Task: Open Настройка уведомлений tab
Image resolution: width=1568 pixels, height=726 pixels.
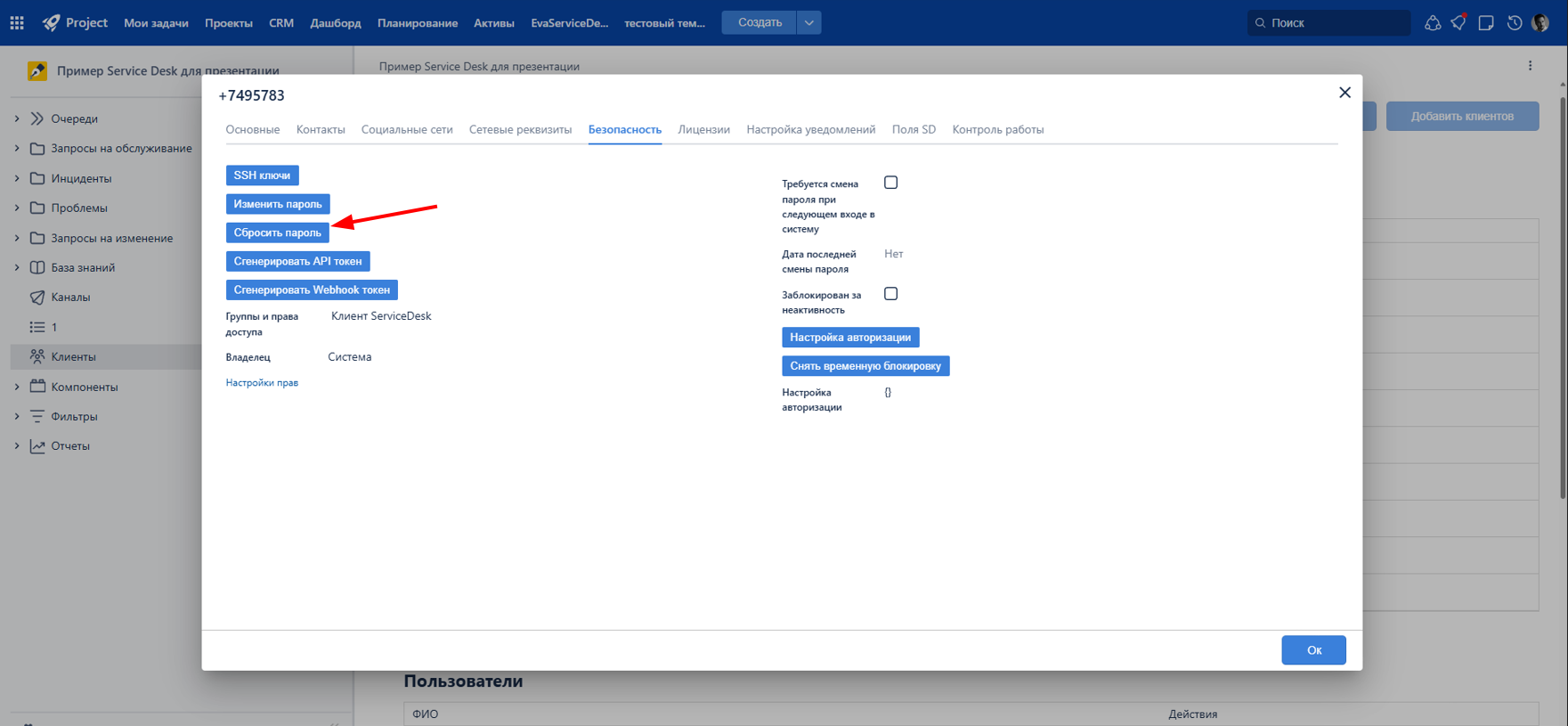Action: click(x=810, y=130)
